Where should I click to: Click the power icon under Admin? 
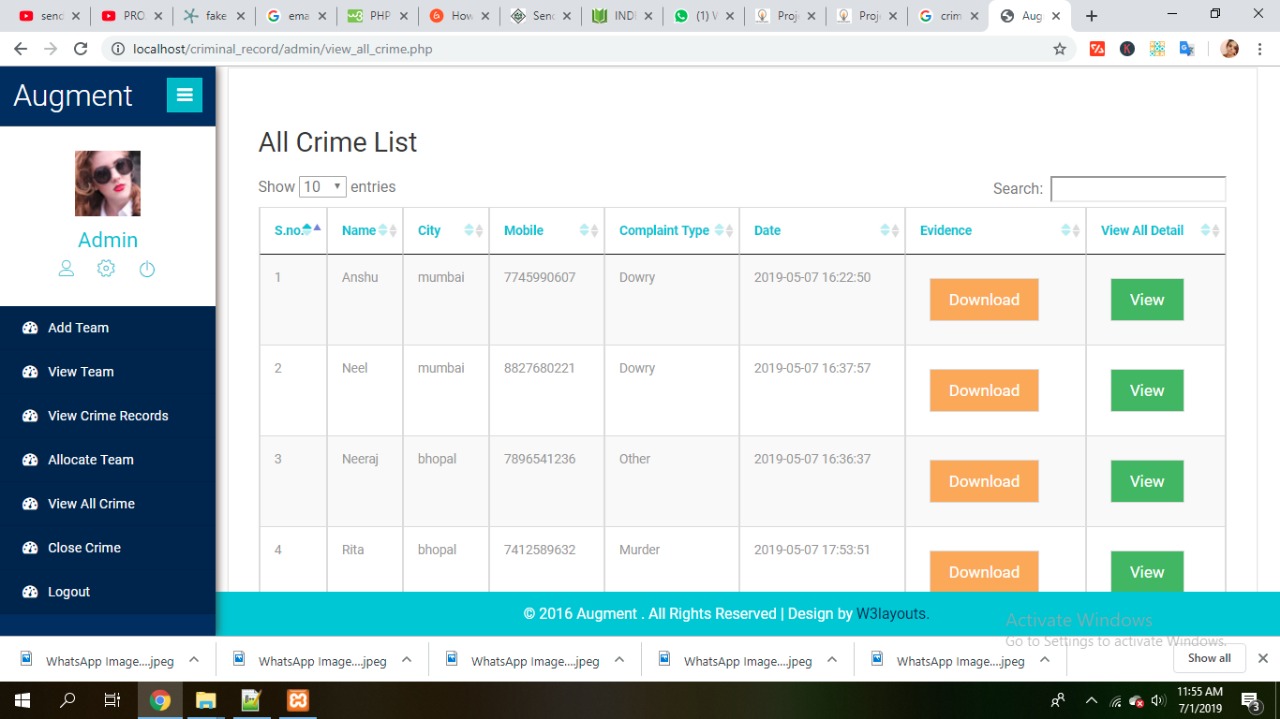(x=147, y=269)
